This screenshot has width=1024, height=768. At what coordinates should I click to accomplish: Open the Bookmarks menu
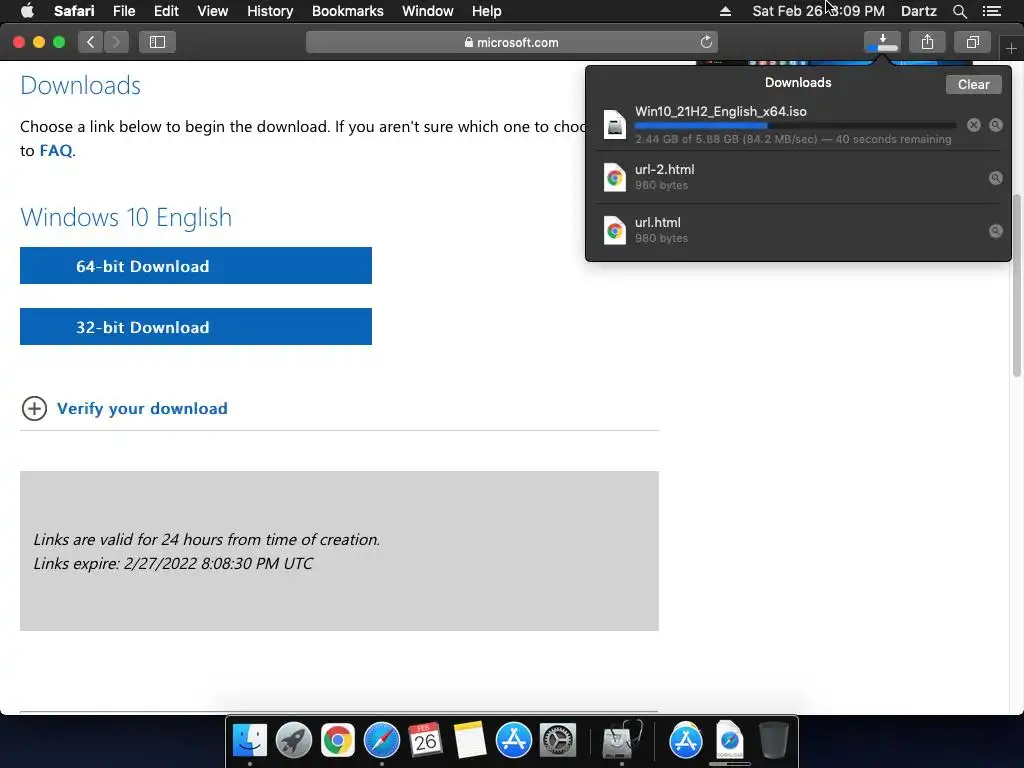click(x=347, y=11)
